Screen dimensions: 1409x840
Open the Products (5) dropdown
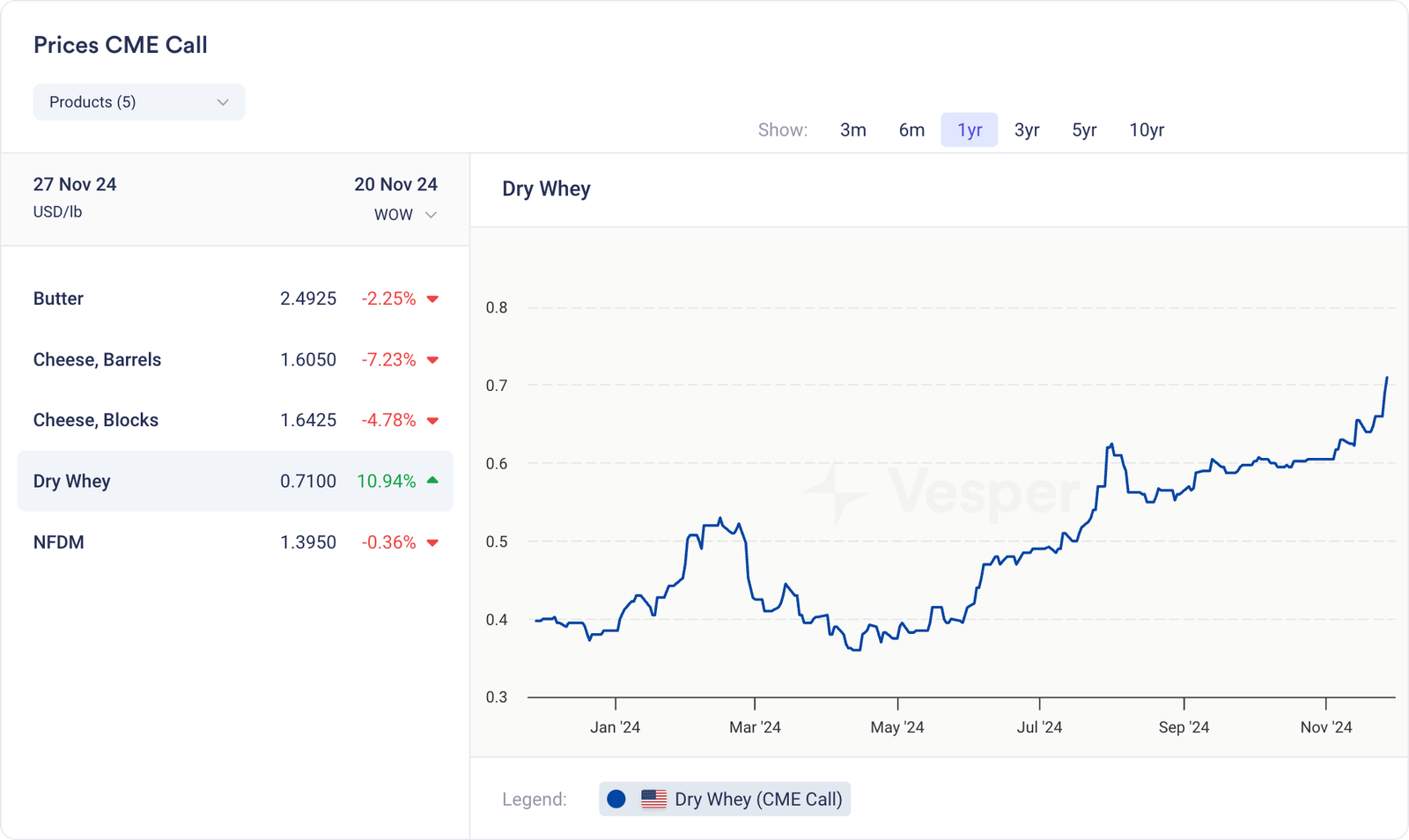click(138, 102)
